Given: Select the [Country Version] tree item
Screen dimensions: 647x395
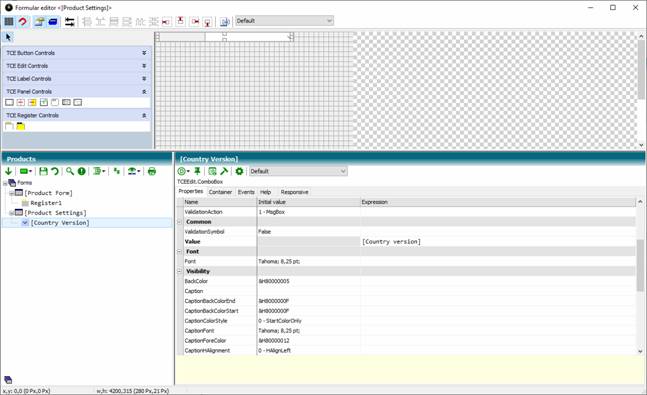Looking at the screenshot, I should [60, 222].
